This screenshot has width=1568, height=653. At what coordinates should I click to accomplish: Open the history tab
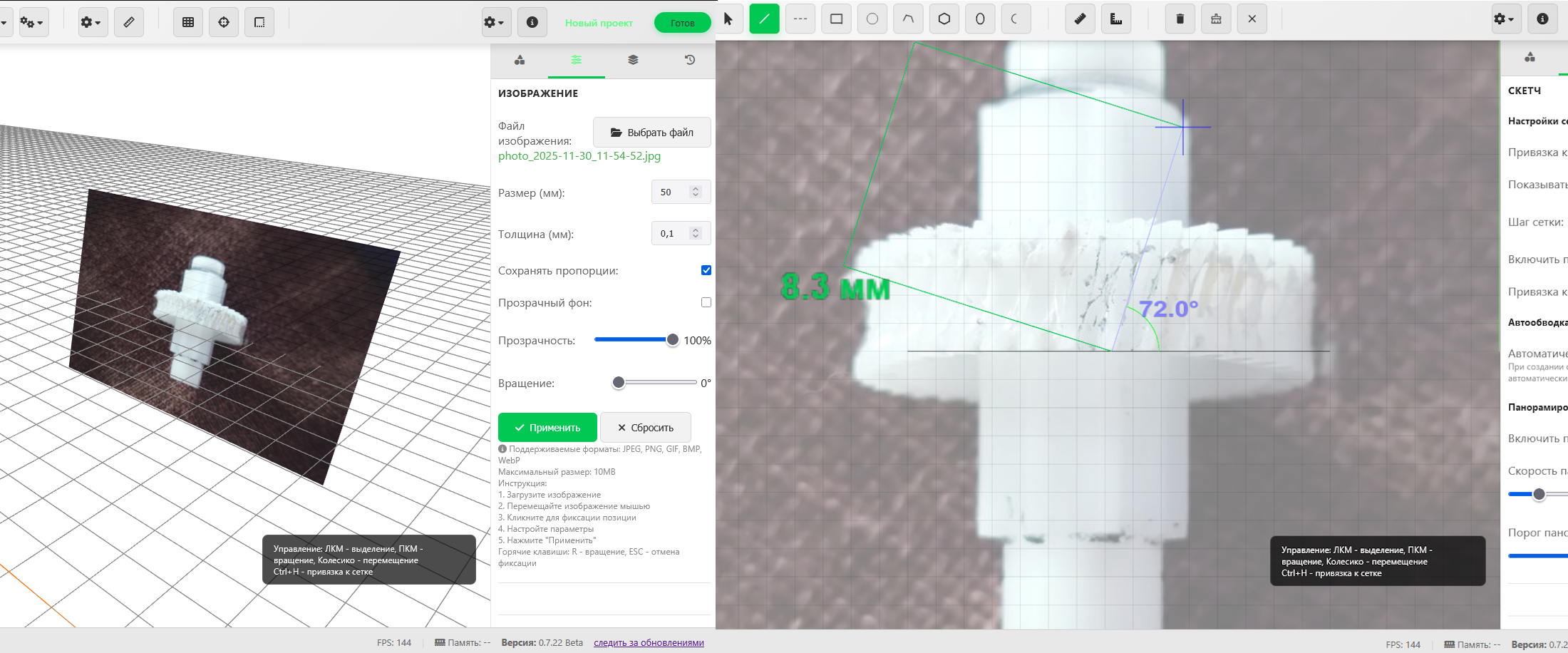click(689, 60)
